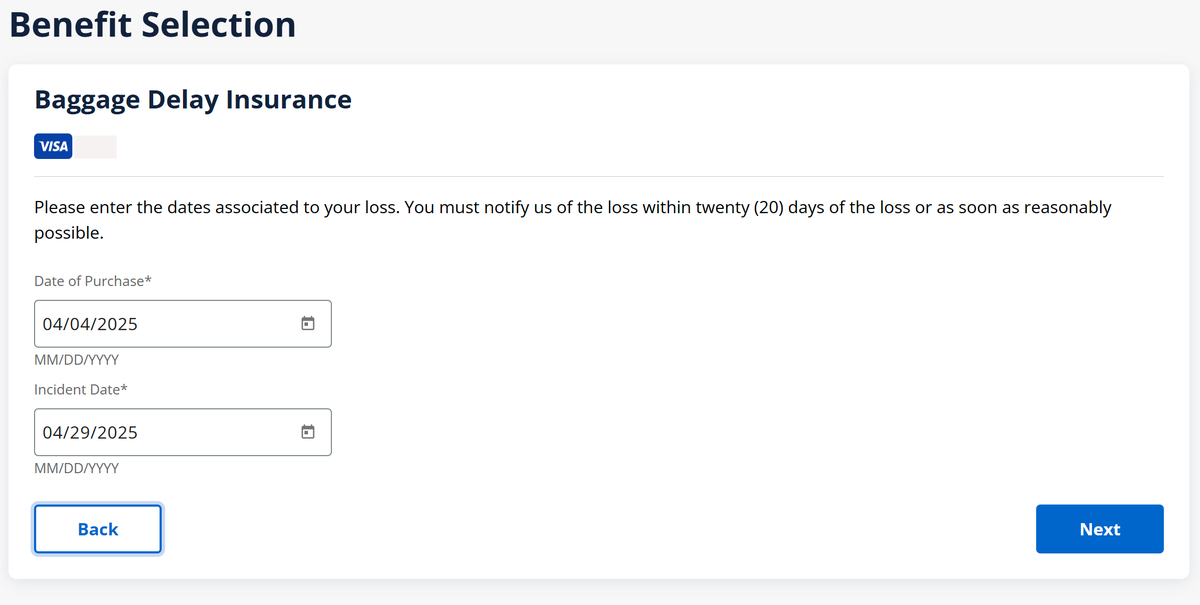Click the MM/DD/YYYY hint under Date of Purchase

point(76,359)
